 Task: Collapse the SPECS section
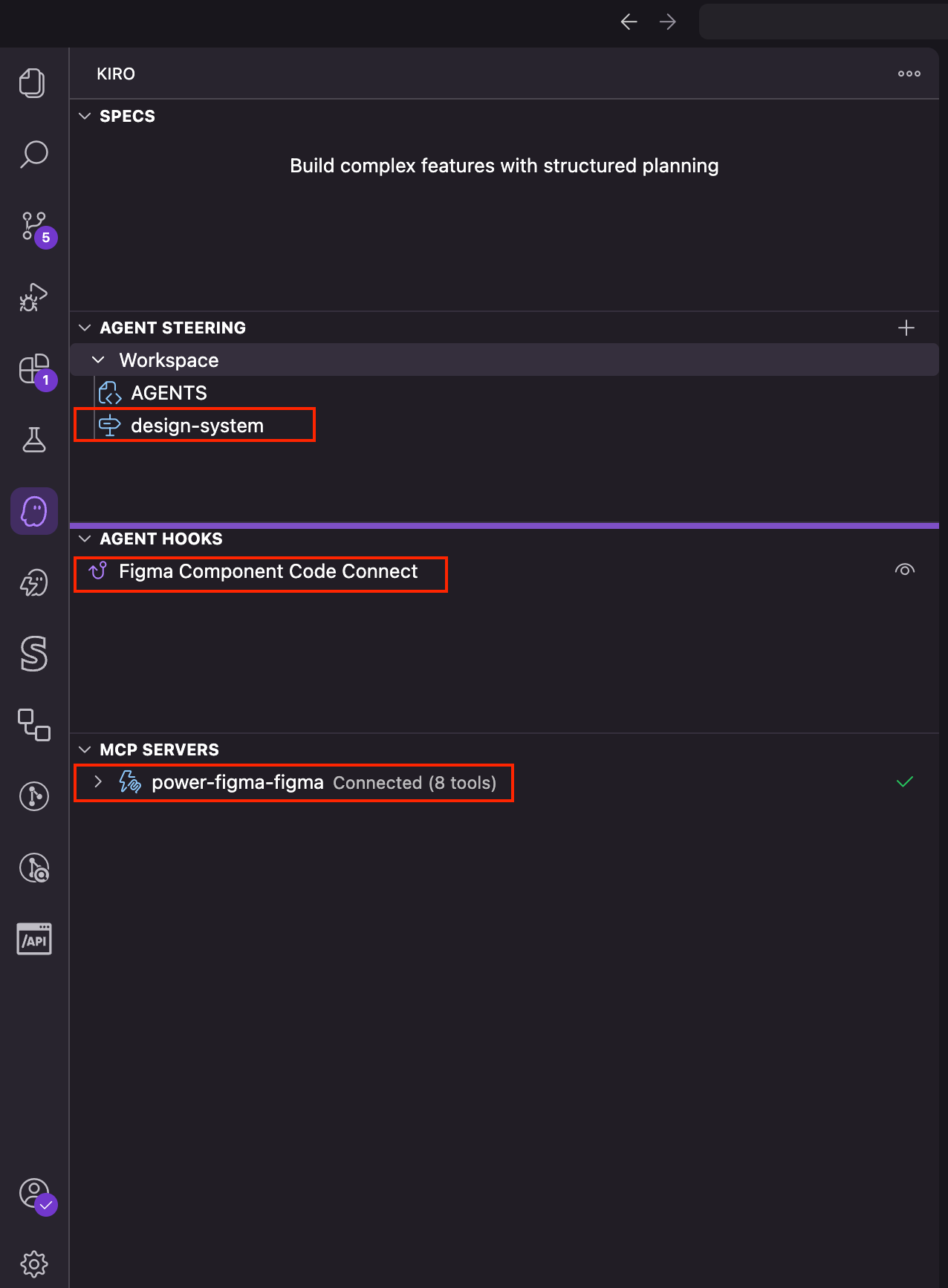[x=85, y=116]
